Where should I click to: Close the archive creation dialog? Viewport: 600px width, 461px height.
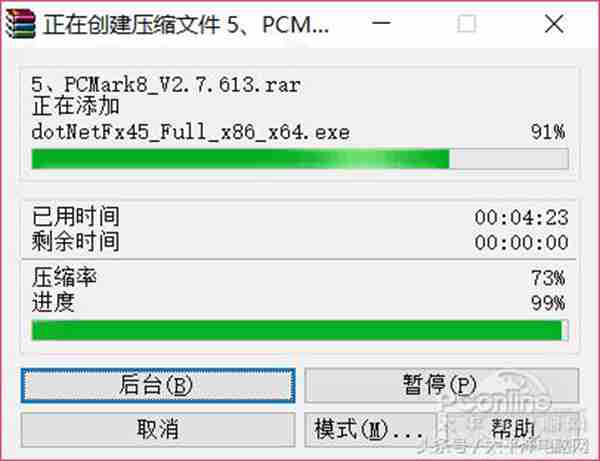(x=554, y=24)
